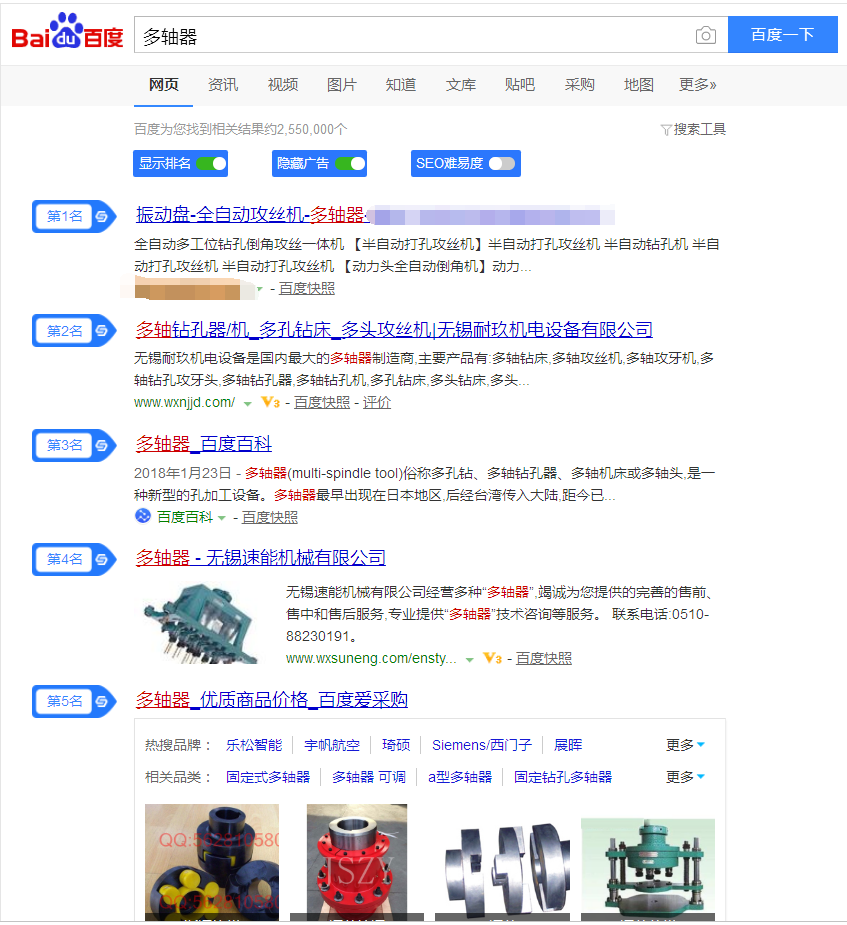Select the 多轴器 可调 category link
This screenshot has height=925, width=847.
coord(369,777)
